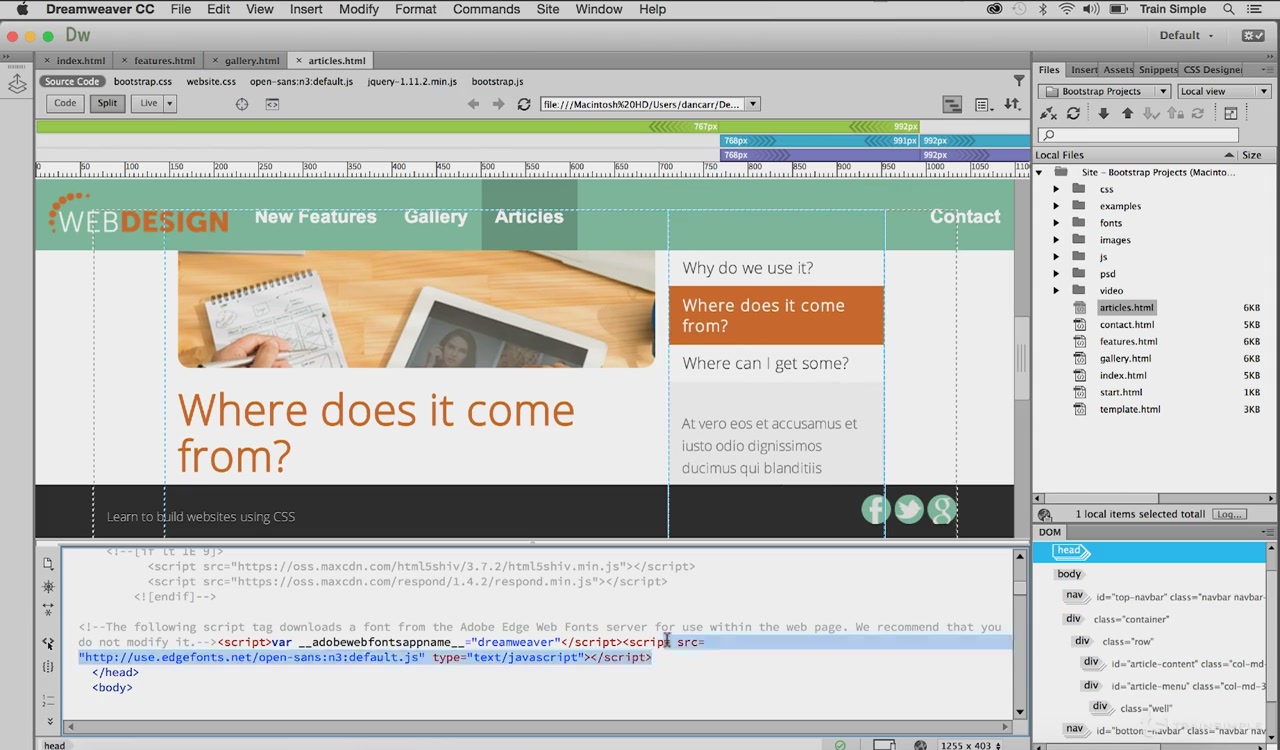Click Why do we use it? menu item
This screenshot has width=1280, height=750.
click(776, 268)
